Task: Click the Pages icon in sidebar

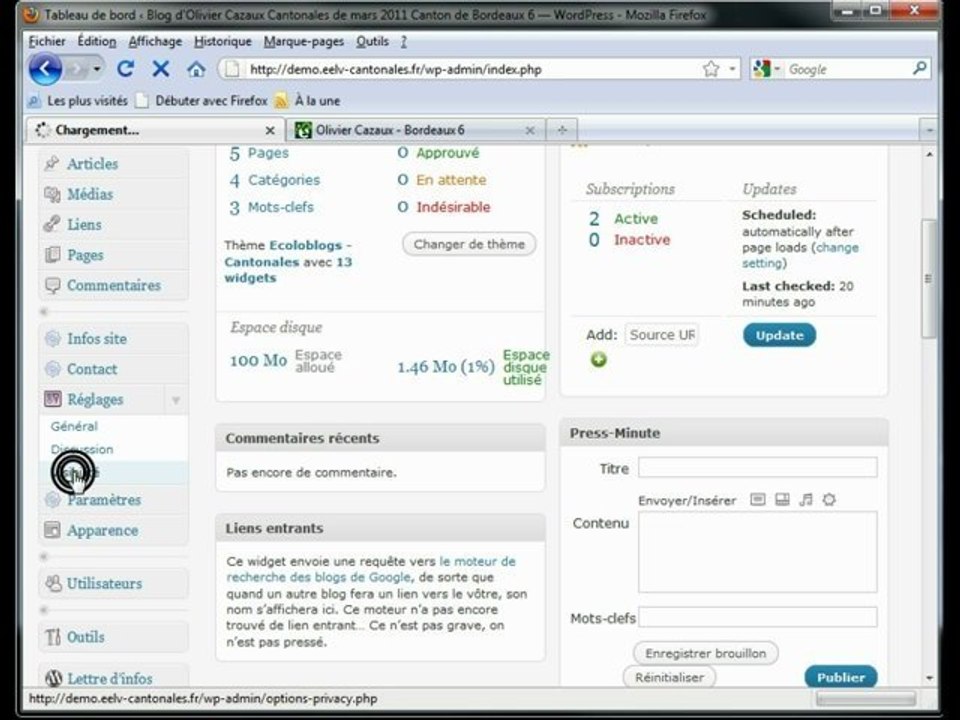Action: pos(53,255)
